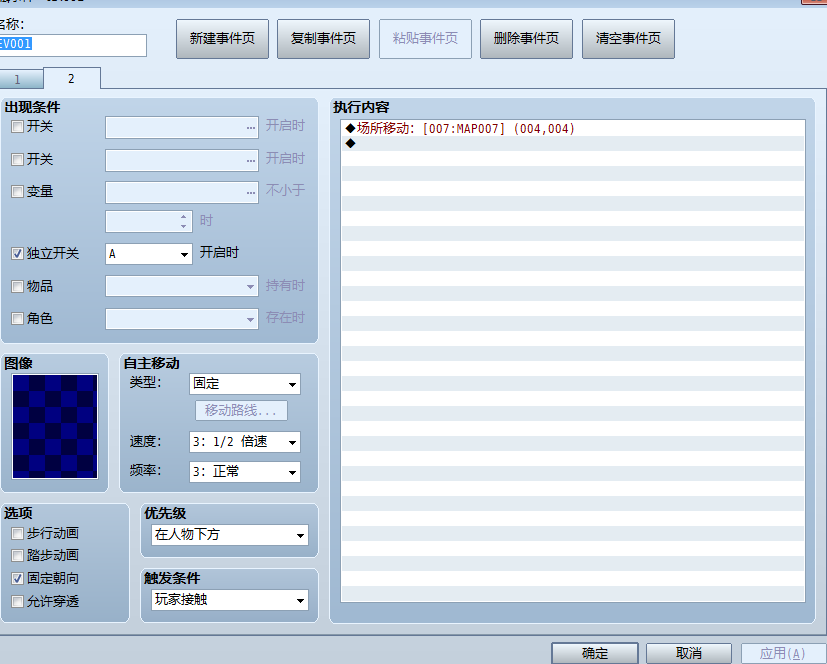Image resolution: width=827 pixels, height=664 pixels.
Task: Expand the 优先级 priority dropdown
Action: point(229,536)
